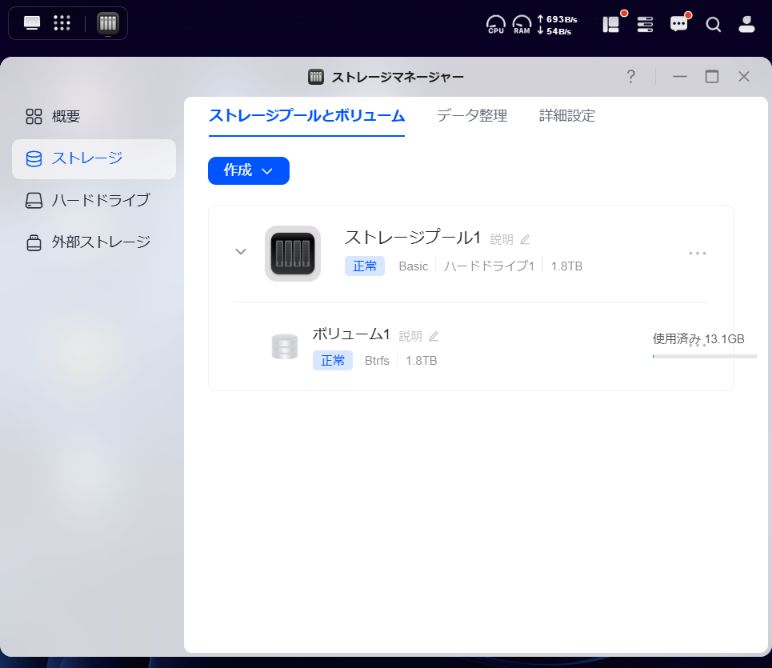The height and width of the screenshot is (668, 772).
Task: Open the CPU usage monitor gauge
Action: [x=496, y=24]
